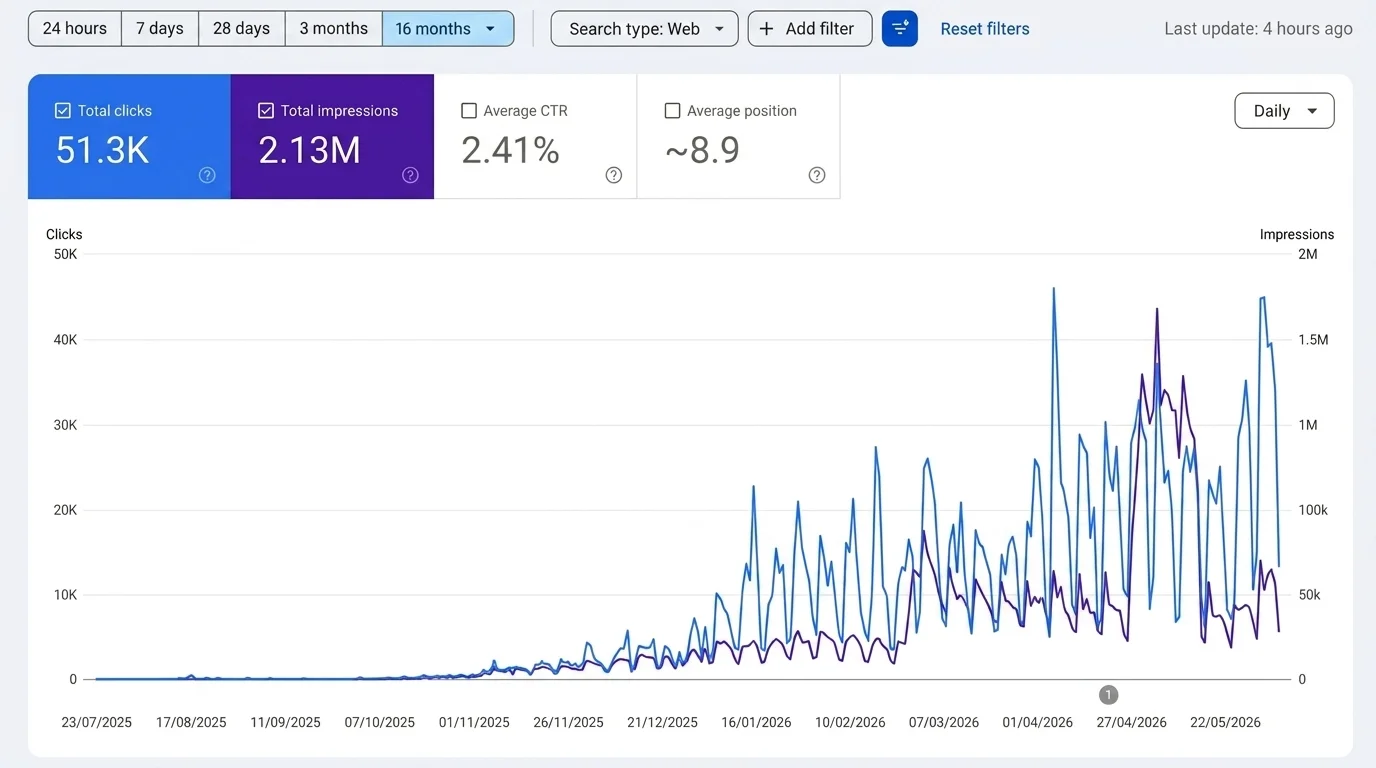Open the Average position help icon
Viewport: 1376px width, 768px height.
tap(817, 175)
